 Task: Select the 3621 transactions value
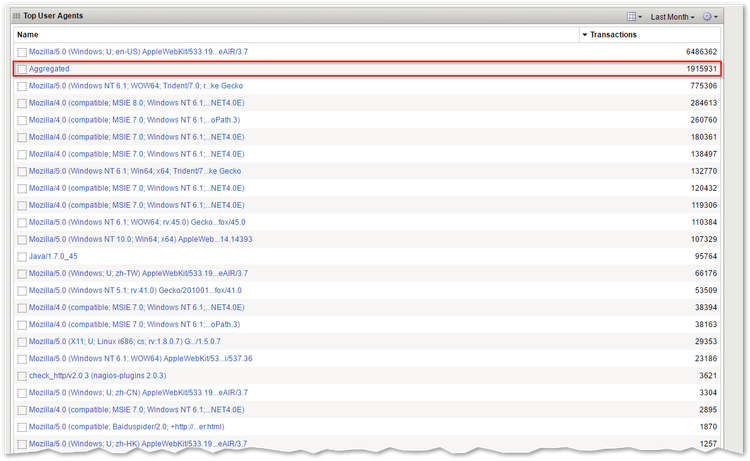(708, 376)
